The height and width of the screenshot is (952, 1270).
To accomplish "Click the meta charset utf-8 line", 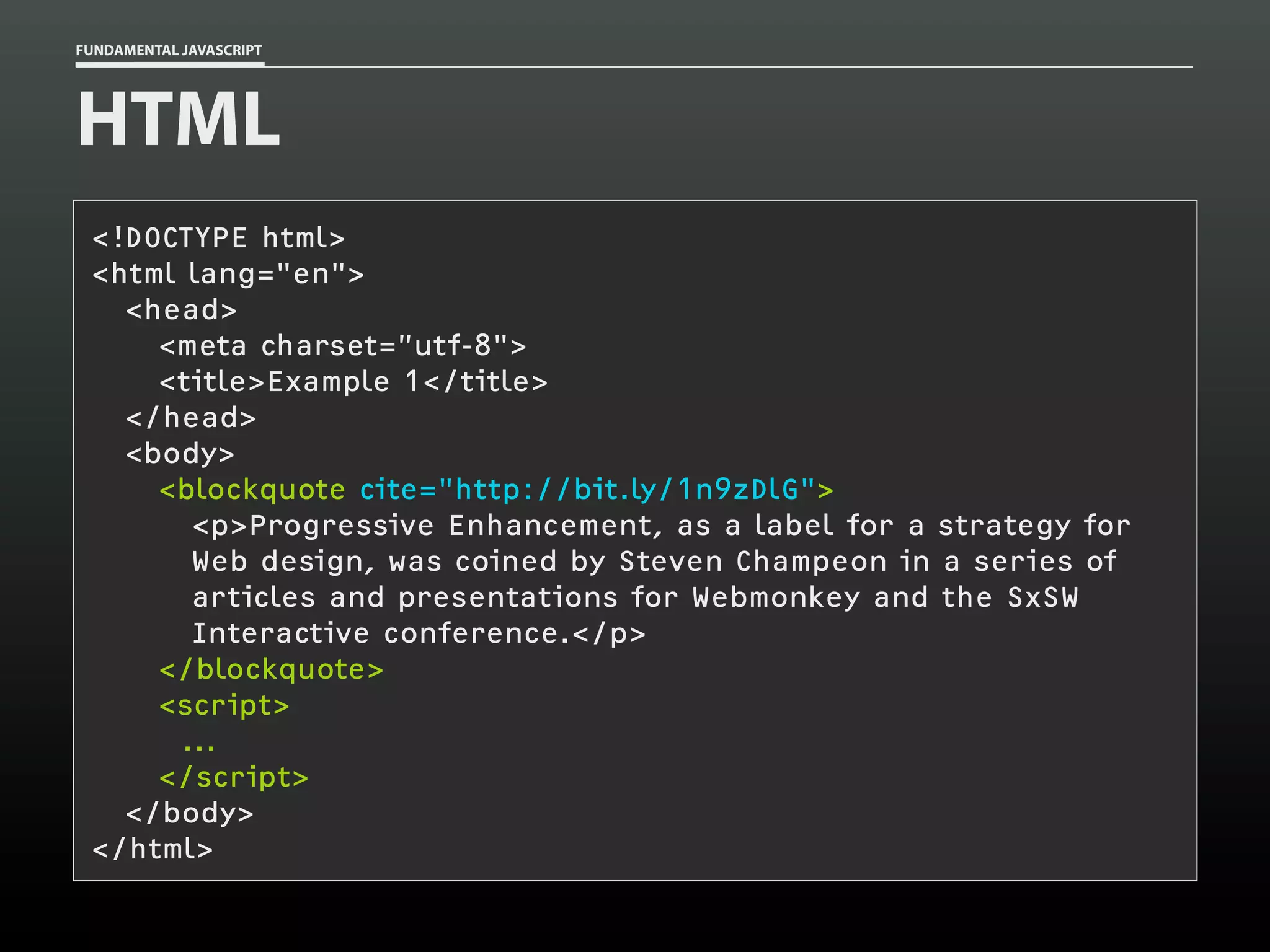I will pos(342,346).
